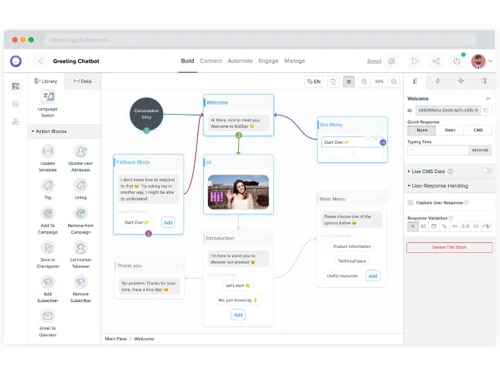
Task: Click the Language Switch block icon
Action: click(48, 97)
